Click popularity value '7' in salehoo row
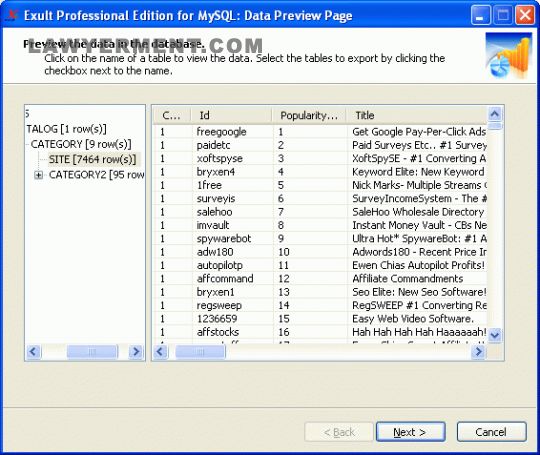The height and width of the screenshot is (455, 540). 281,212
